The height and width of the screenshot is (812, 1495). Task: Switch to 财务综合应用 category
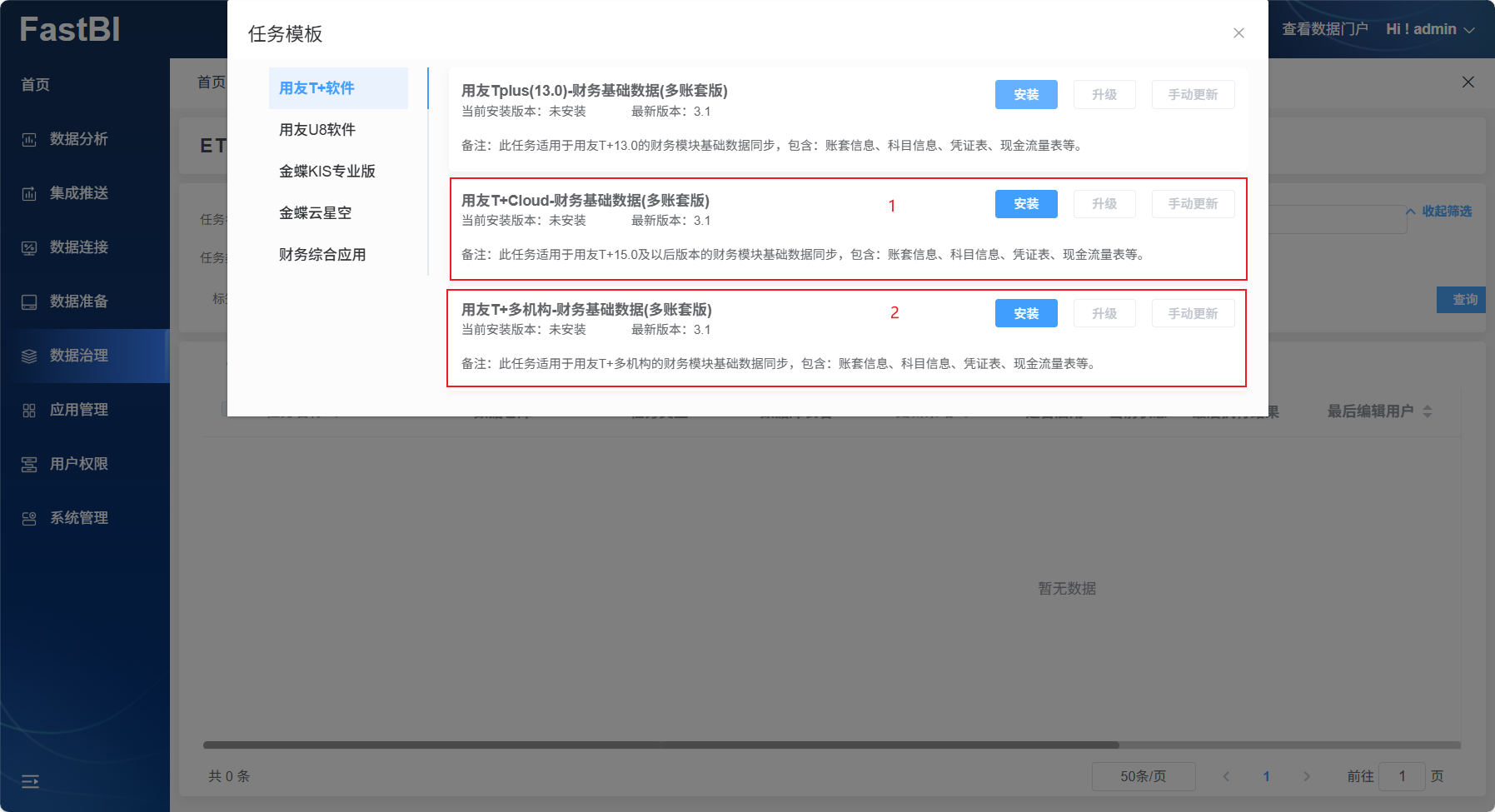[322, 255]
